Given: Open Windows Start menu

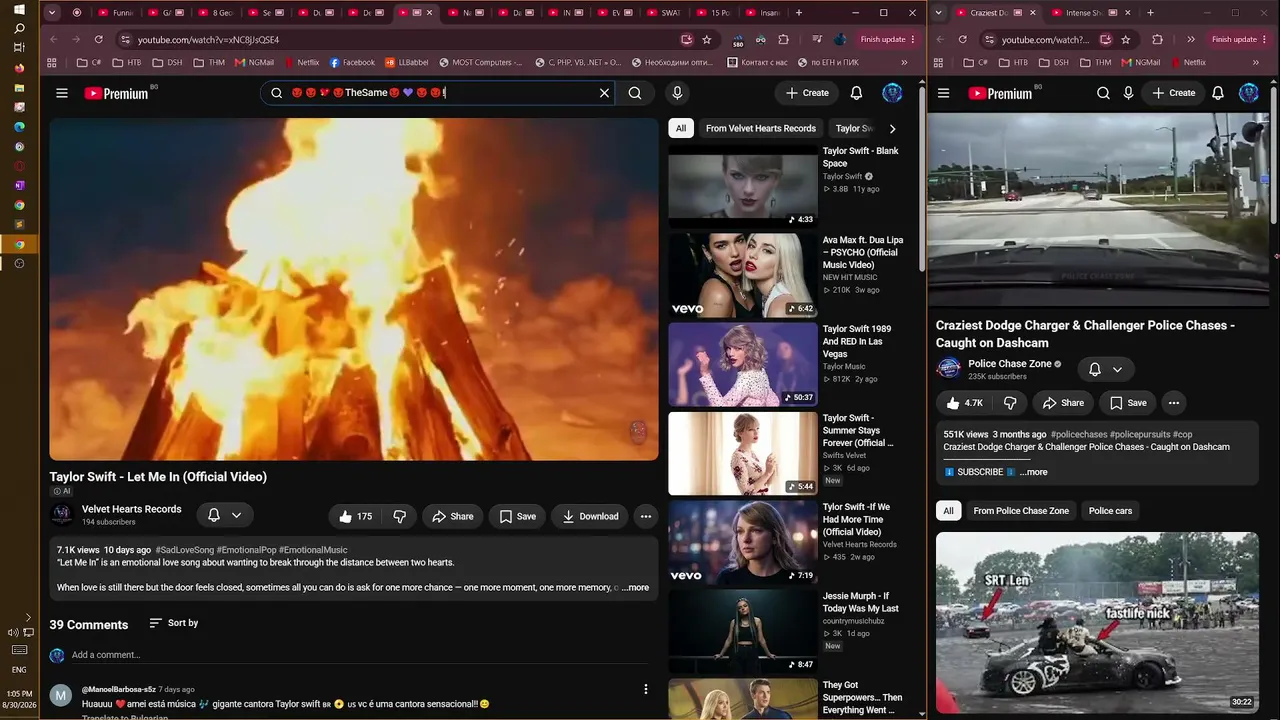Looking at the screenshot, I should point(19,10).
